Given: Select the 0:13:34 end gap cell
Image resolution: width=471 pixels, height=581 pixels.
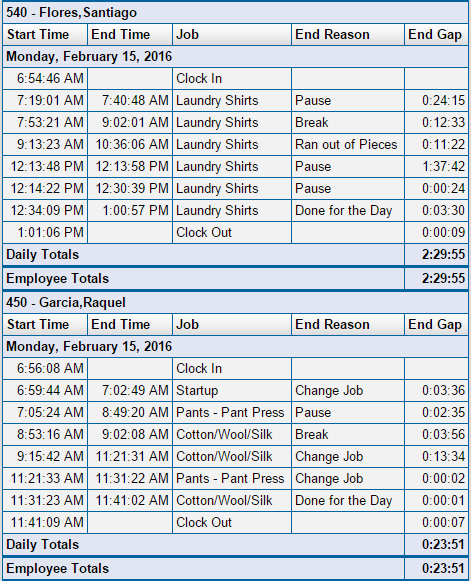Looking at the screenshot, I should 436,456.
